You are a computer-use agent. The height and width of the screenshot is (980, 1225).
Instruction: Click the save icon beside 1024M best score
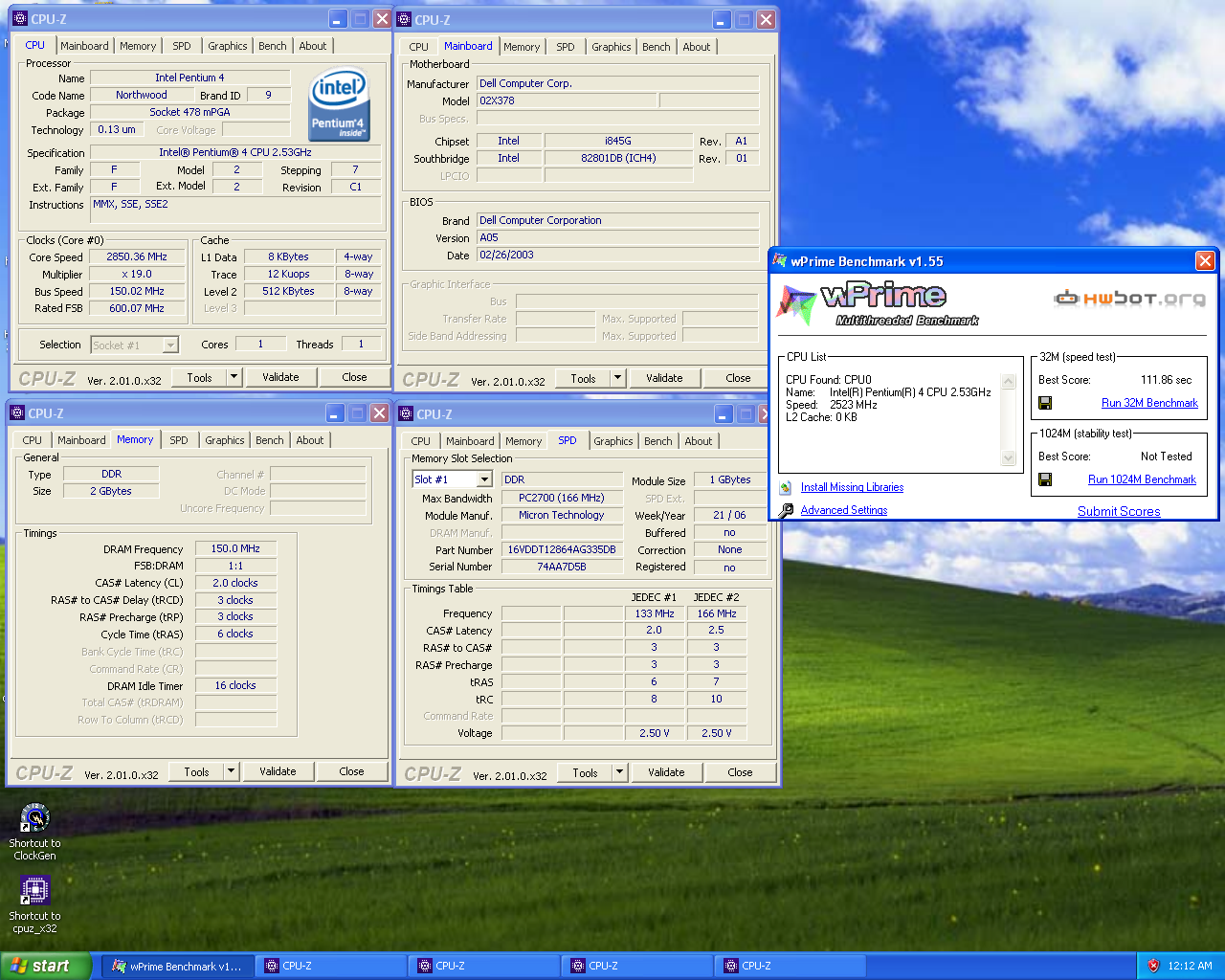pos(1045,479)
